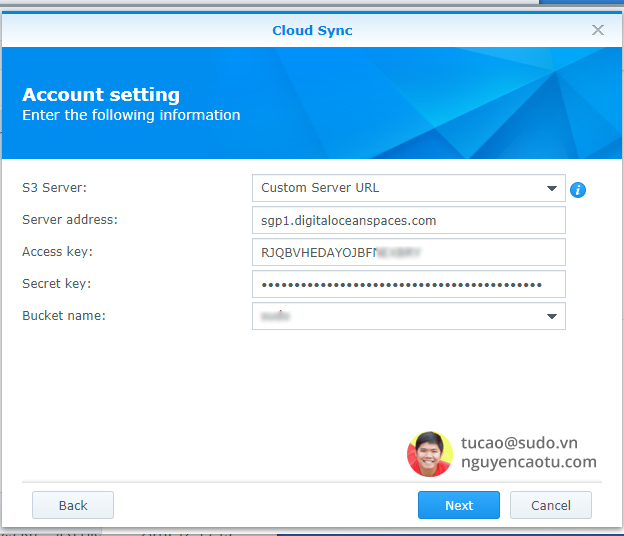Screen dimensions: 624x536
Task: Click 'Enter the following information' subtitle
Action: [131, 115]
